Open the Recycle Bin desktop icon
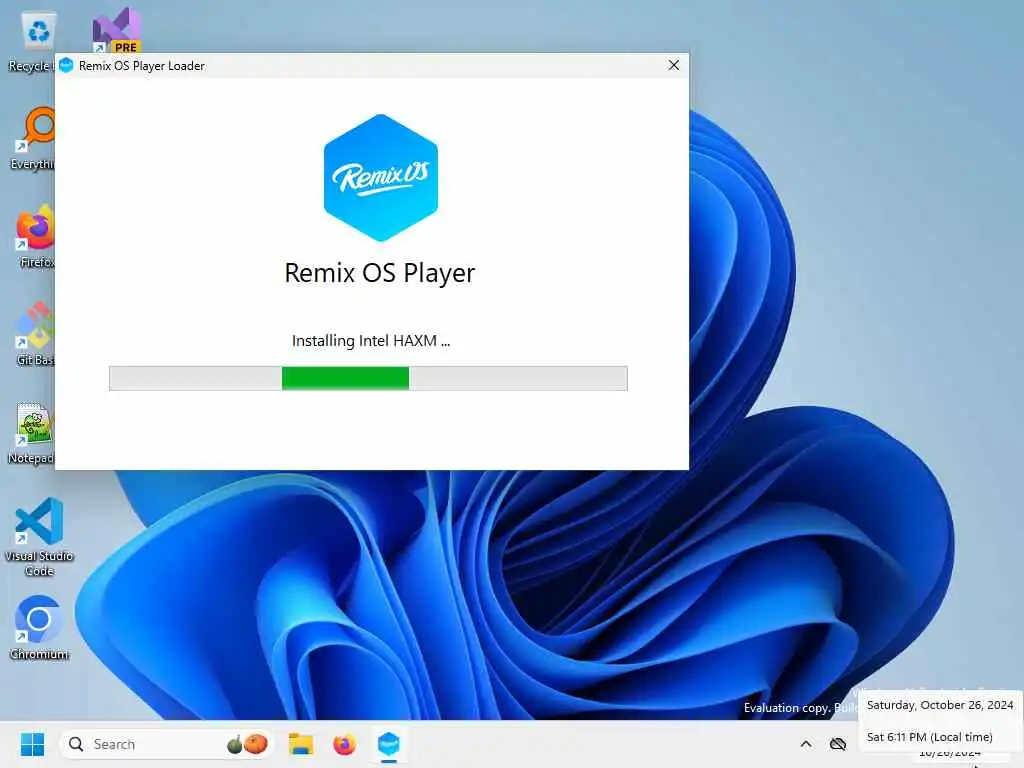1024x768 pixels. point(38,39)
